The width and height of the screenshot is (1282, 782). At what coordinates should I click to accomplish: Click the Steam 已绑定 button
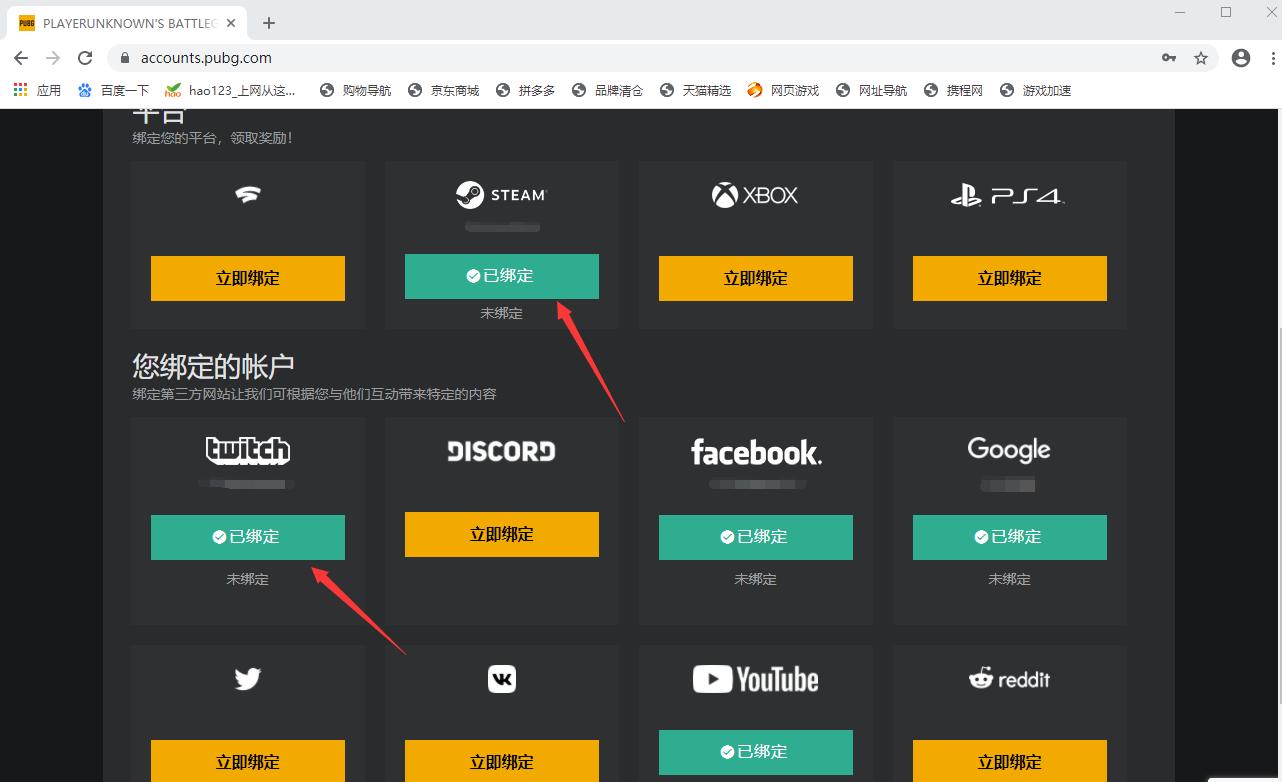click(x=502, y=276)
